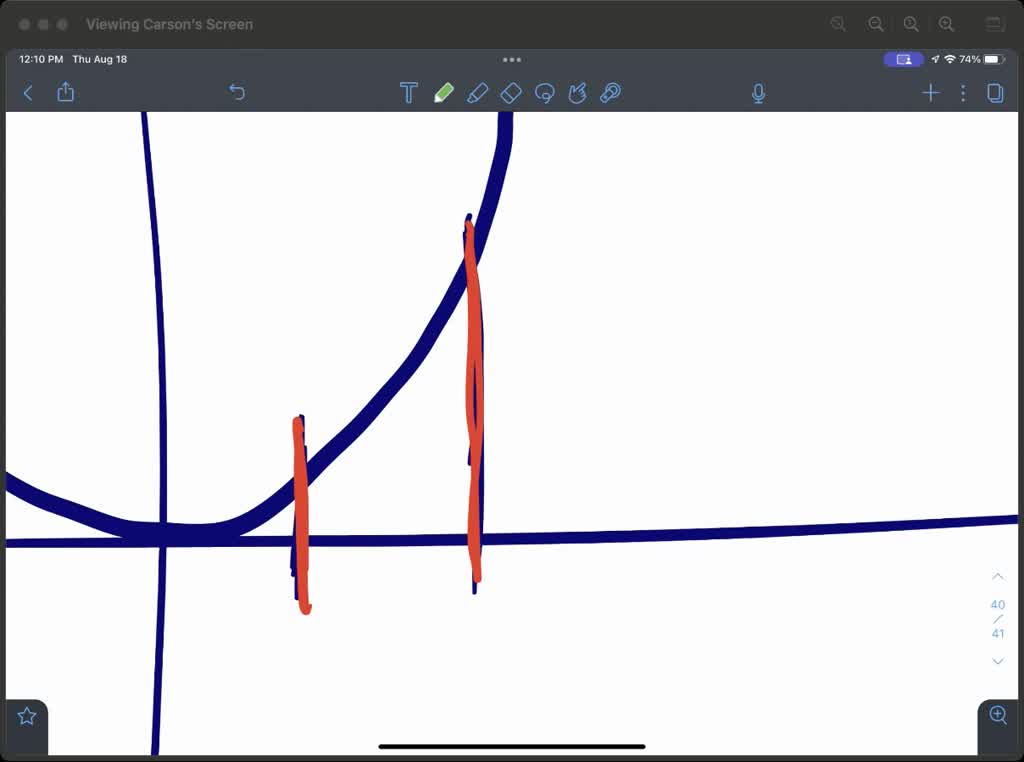1024x762 pixels.
Task: Go to previous page with up chevron
Action: 997,576
